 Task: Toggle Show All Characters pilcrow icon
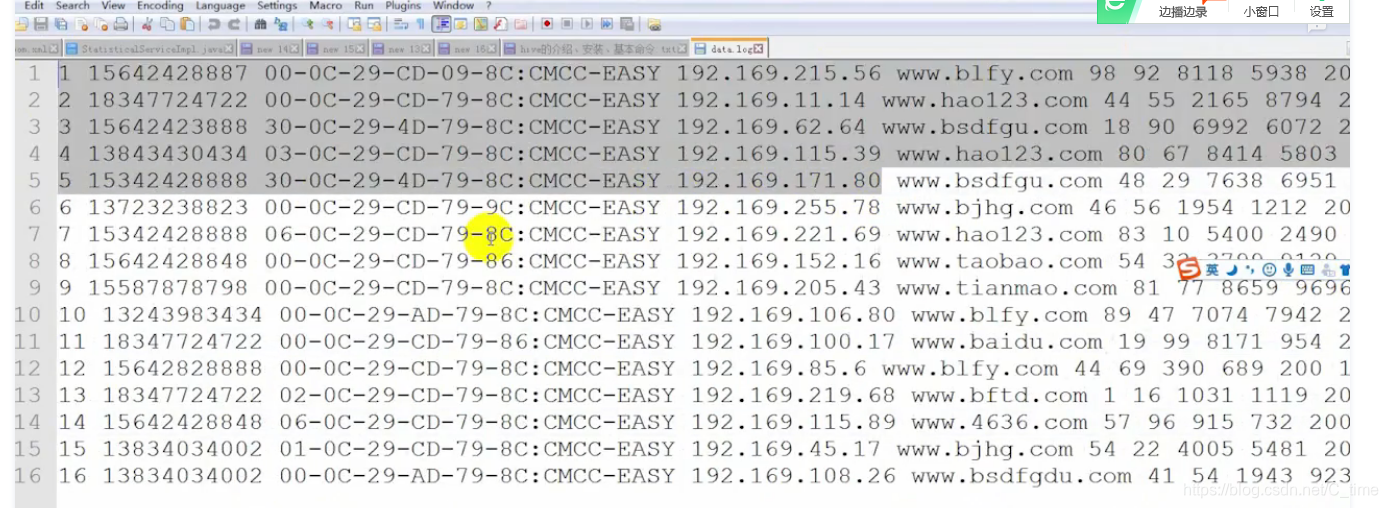(x=419, y=24)
